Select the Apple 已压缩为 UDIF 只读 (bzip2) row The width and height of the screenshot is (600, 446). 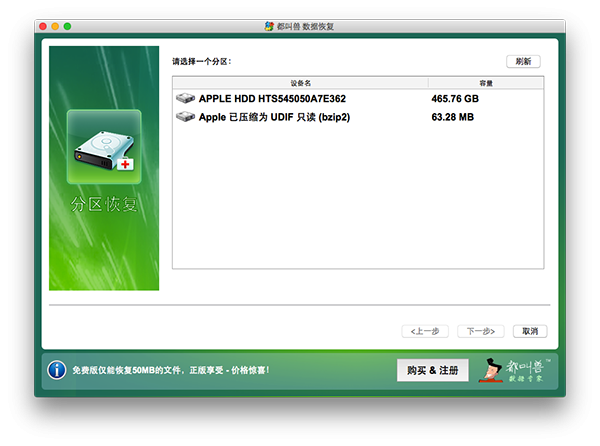pyautogui.click(x=358, y=117)
